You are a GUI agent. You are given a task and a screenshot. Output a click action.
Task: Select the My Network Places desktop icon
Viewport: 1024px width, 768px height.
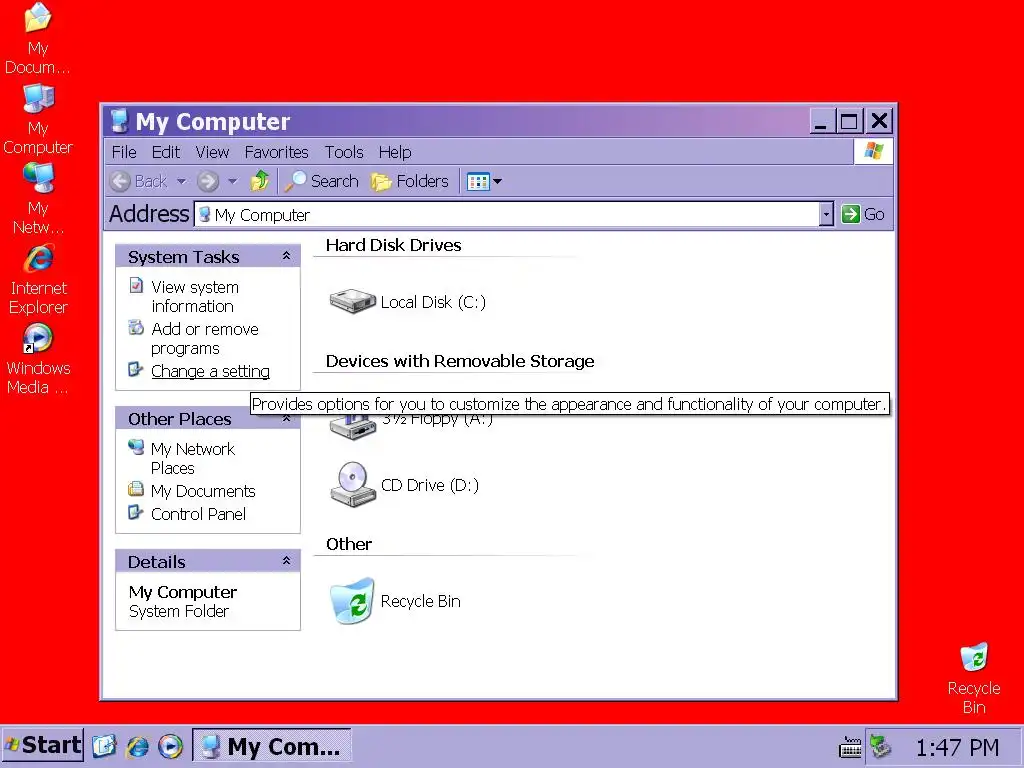(x=38, y=199)
